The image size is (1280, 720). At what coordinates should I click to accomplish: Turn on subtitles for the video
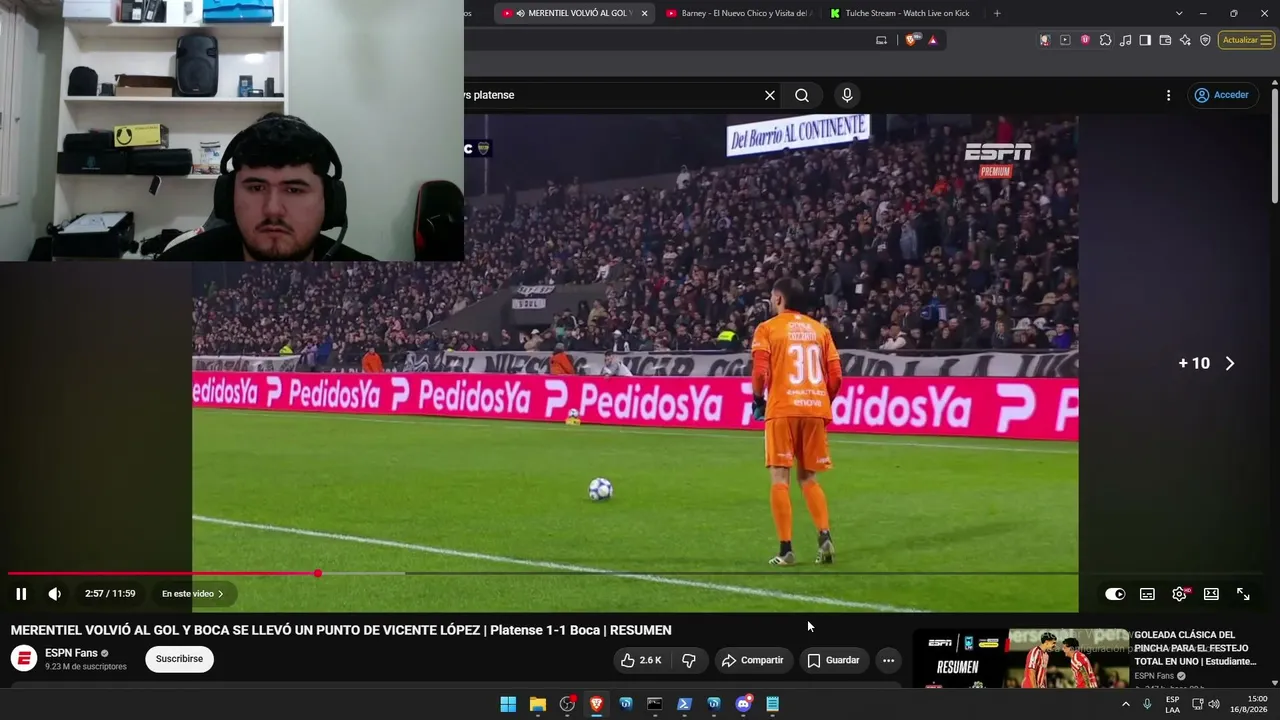point(1147,594)
